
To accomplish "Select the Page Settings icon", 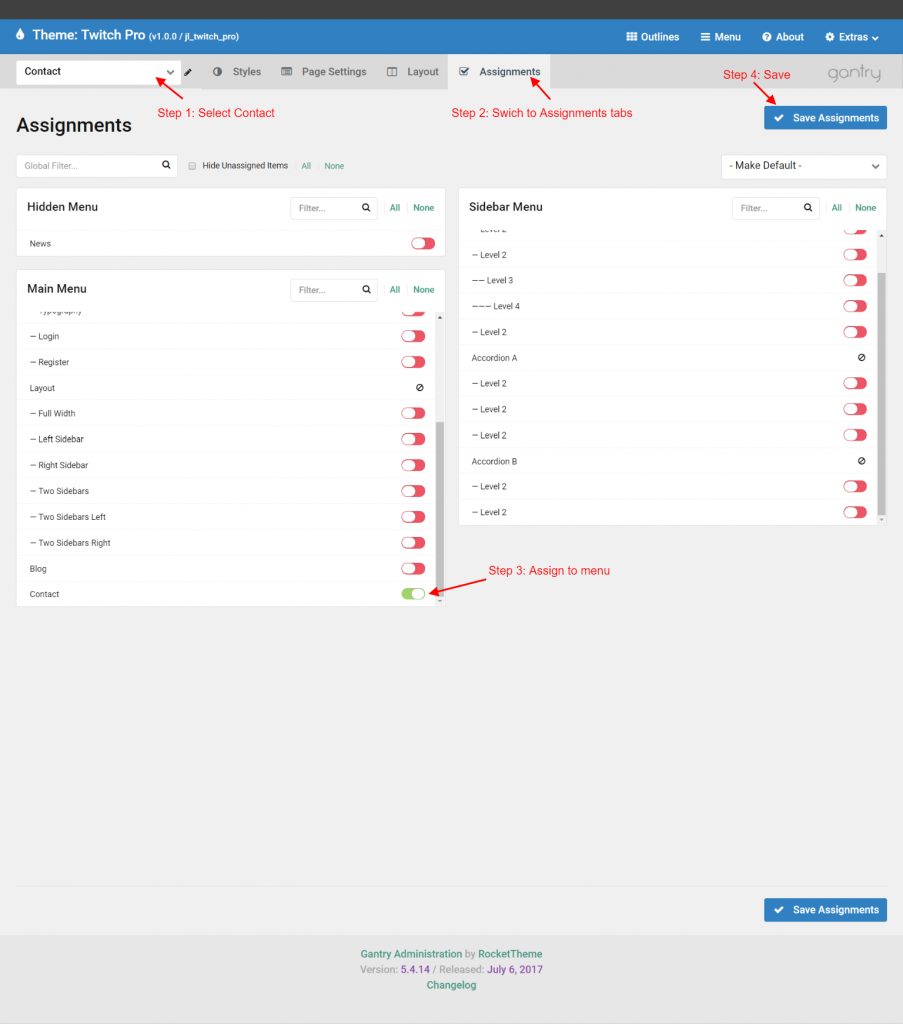I will coord(287,71).
